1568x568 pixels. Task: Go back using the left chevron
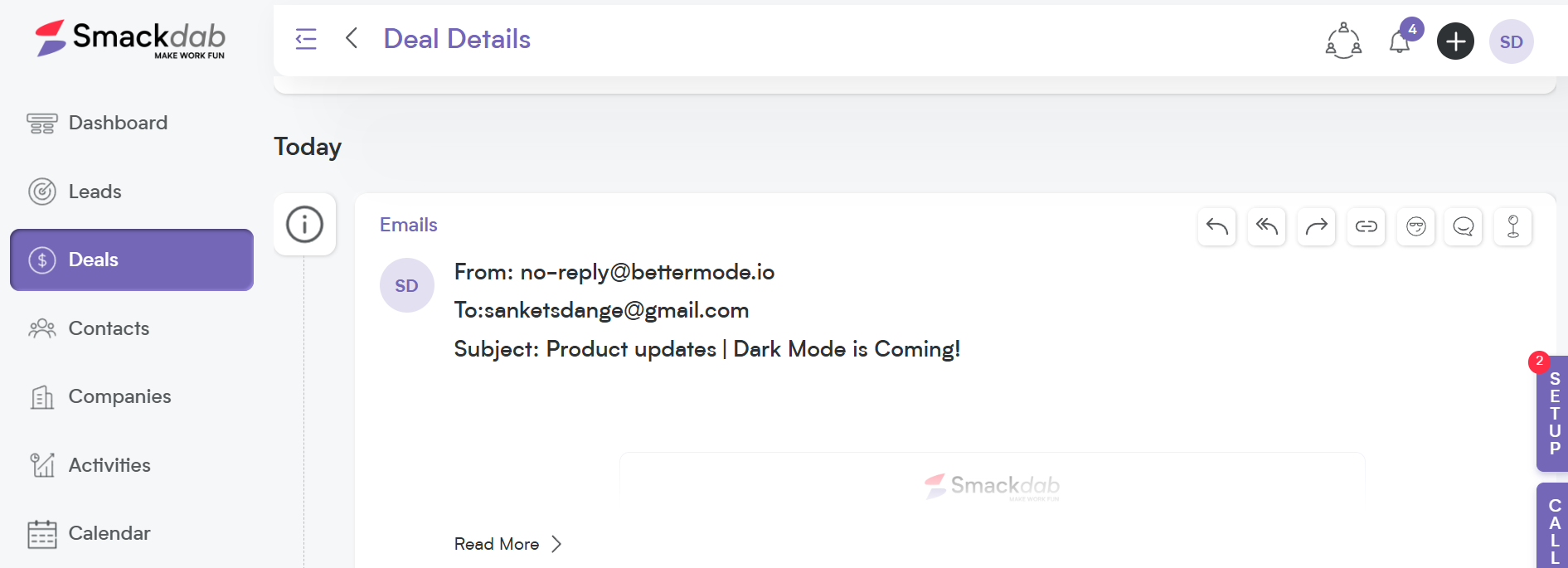[x=352, y=38]
